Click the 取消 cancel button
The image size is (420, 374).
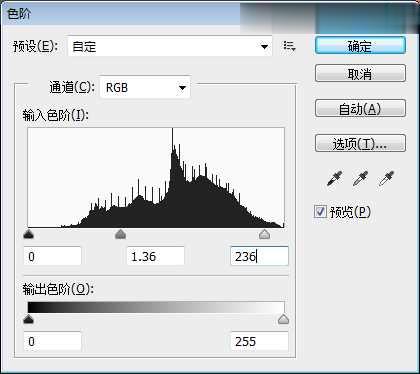[360, 74]
